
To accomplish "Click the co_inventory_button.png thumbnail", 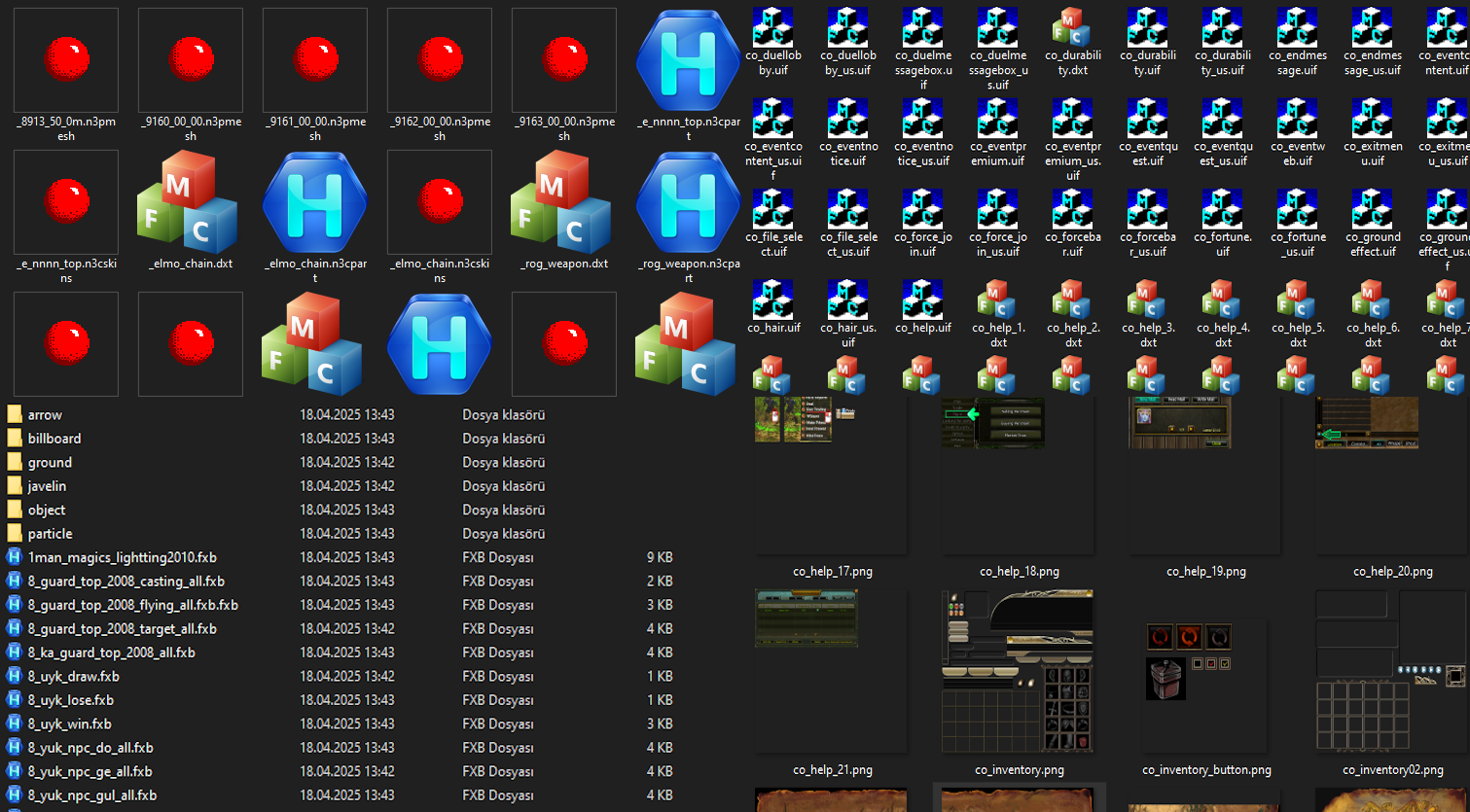I will (1205, 672).
